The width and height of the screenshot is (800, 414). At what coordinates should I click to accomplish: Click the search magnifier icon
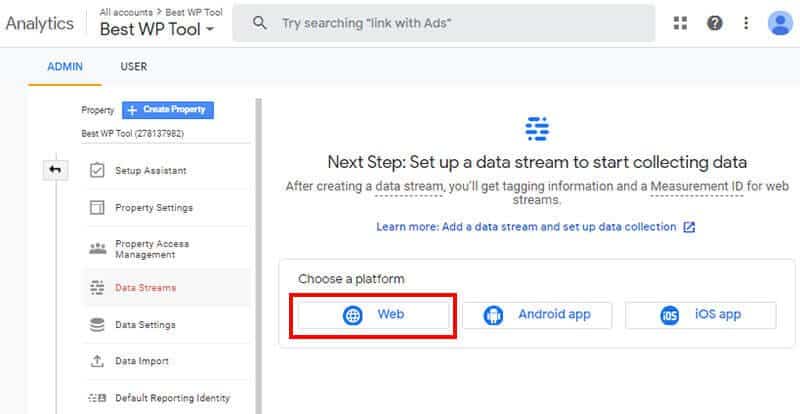click(x=260, y=23)
